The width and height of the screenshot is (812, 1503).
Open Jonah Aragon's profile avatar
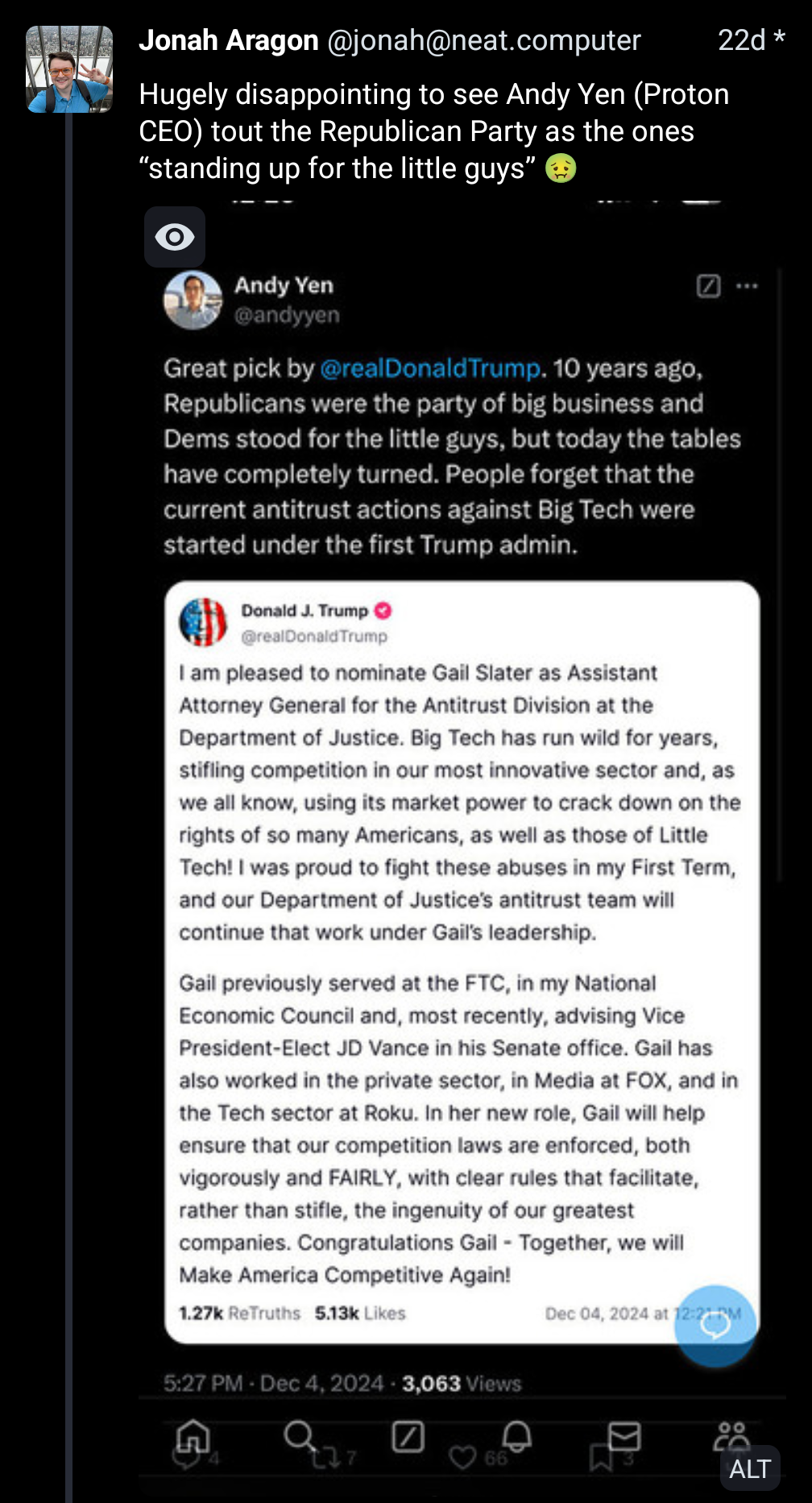point(69,69)
